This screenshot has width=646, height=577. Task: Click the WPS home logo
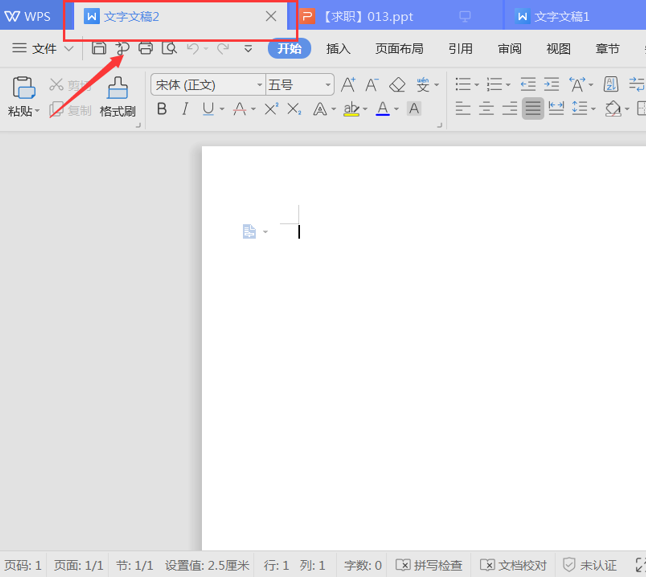[x=27, y=16]
